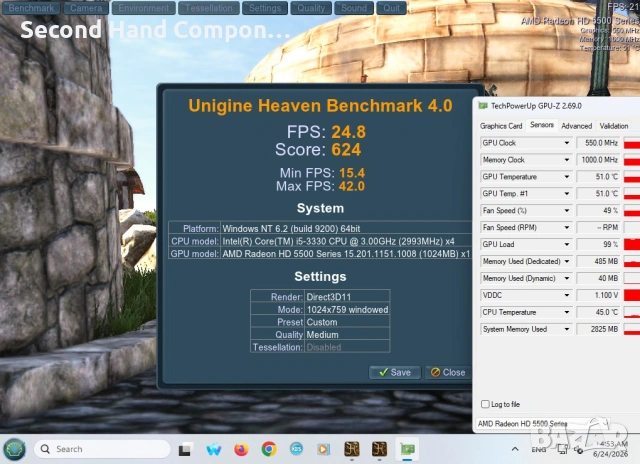This screenshot has width=640, height=464.
Task: Open Task View on the taskbar
Action: (185, 449)
